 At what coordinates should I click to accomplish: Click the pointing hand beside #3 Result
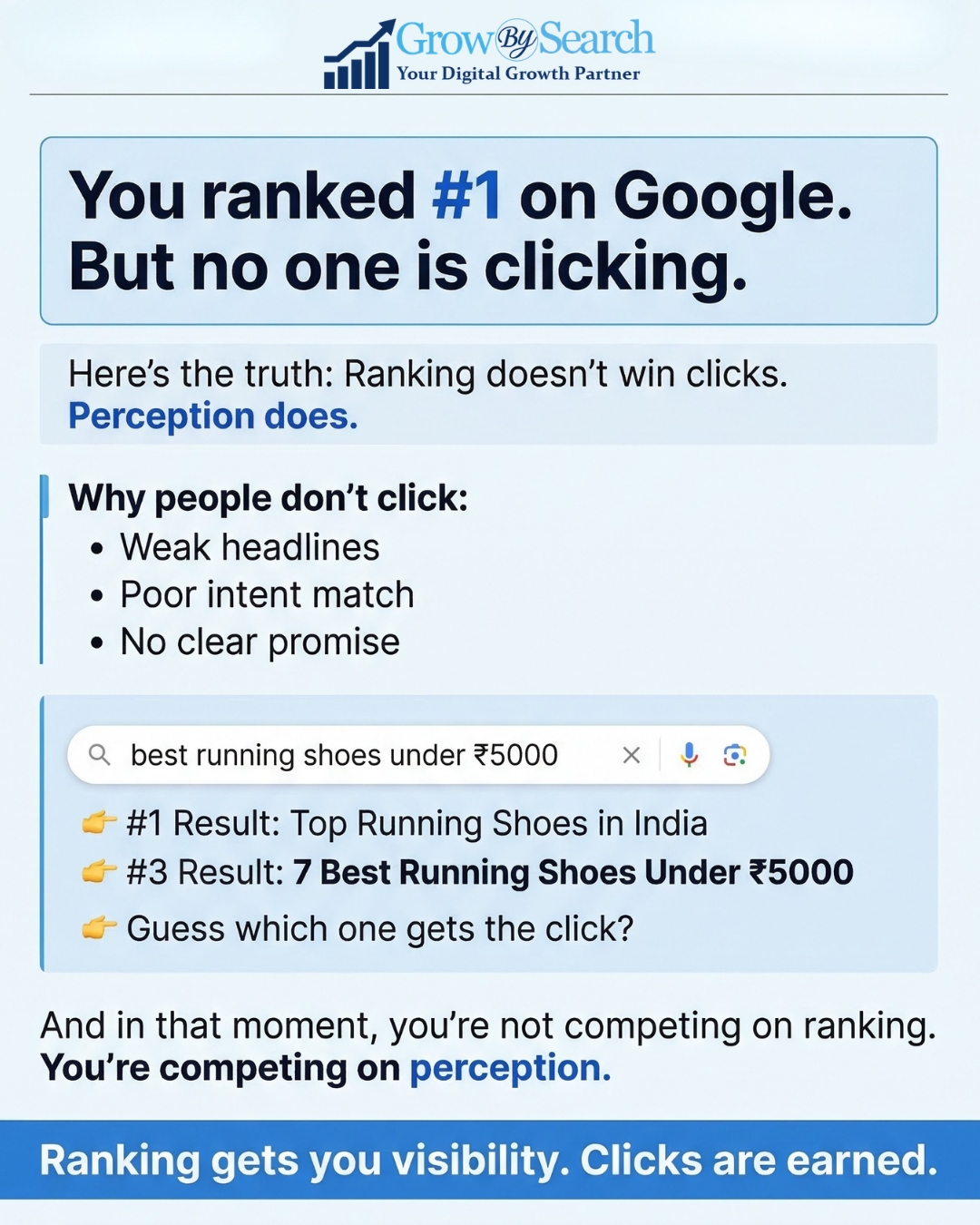(98, 872)
